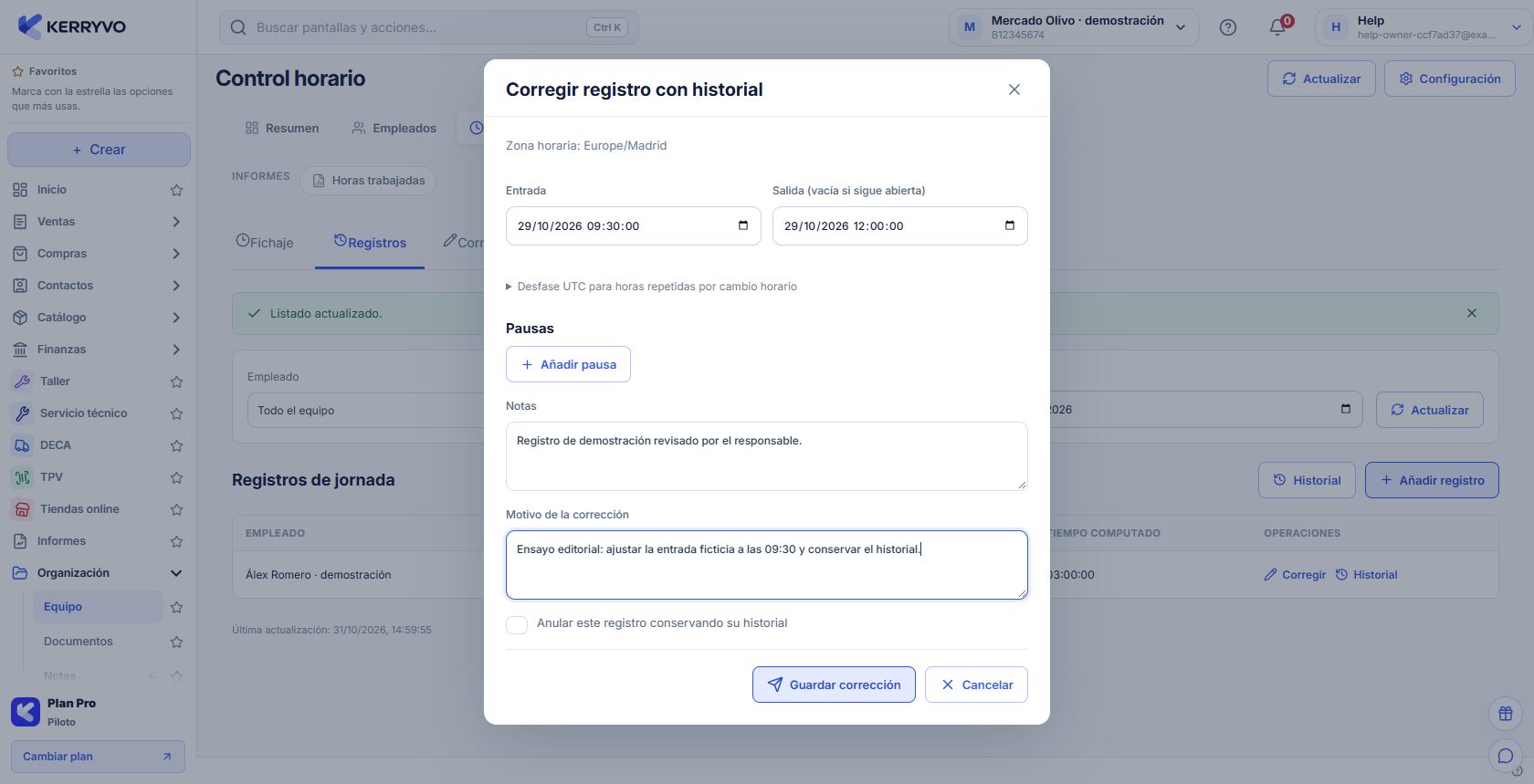Collapse the Organización section
The image size is (1534, 784).
coord(176,573)
